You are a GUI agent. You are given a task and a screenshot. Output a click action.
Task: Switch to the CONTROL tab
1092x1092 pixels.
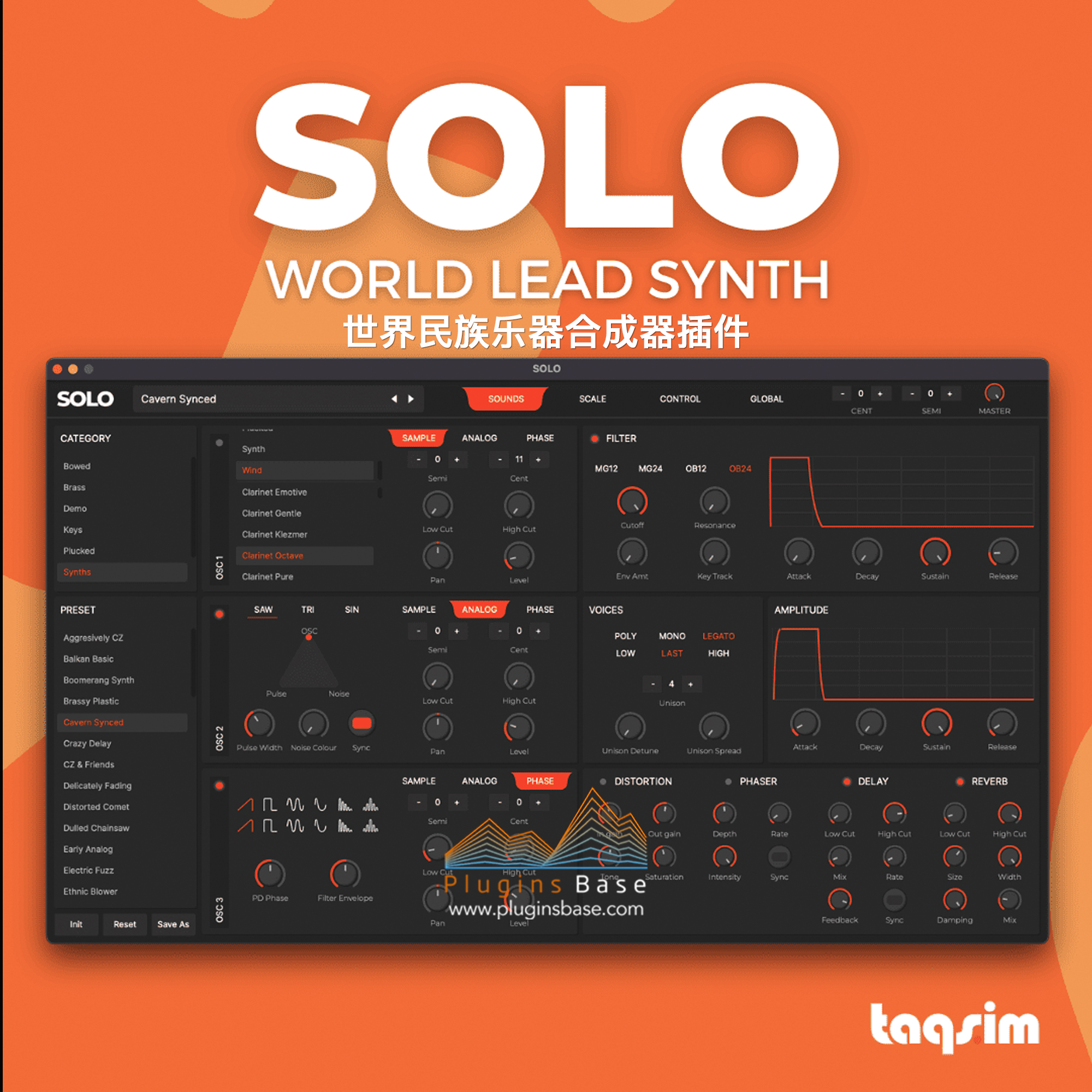(680, 399)
